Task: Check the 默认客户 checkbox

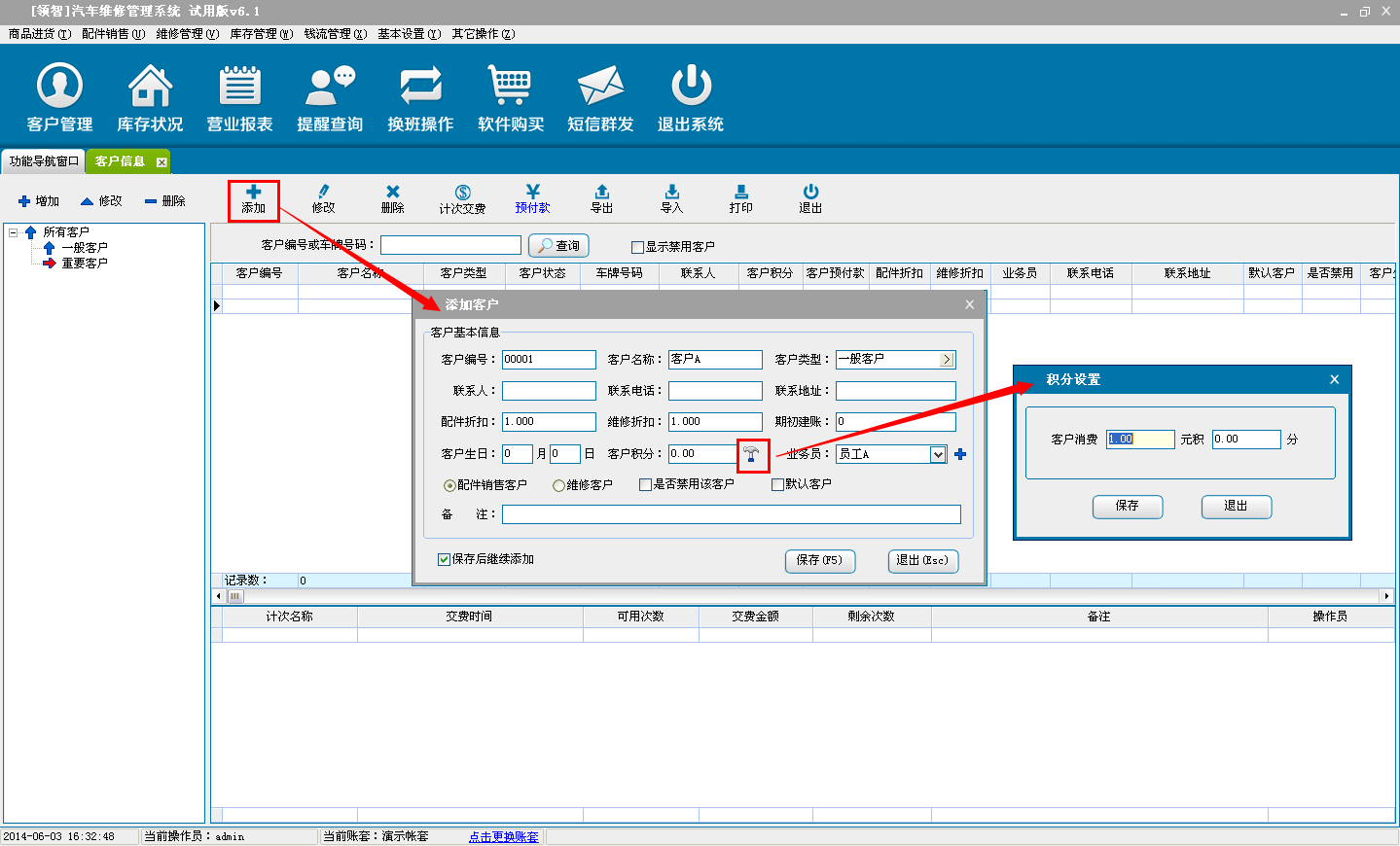Action: click(777, 484)
